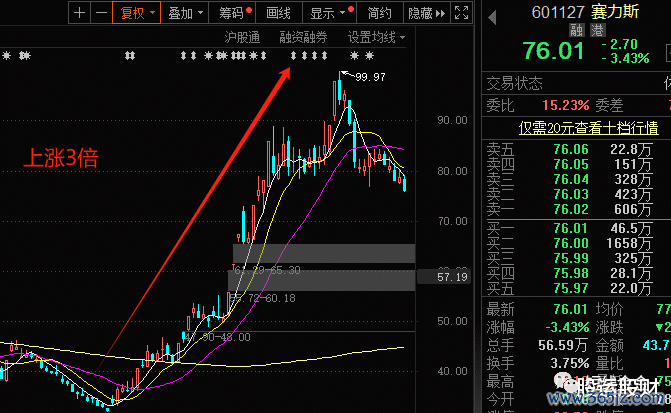Open the 叠加 overlay dropdown
The height and width of the screenshot is (413, 671).
pyautogui.click(x=185, y=13)
